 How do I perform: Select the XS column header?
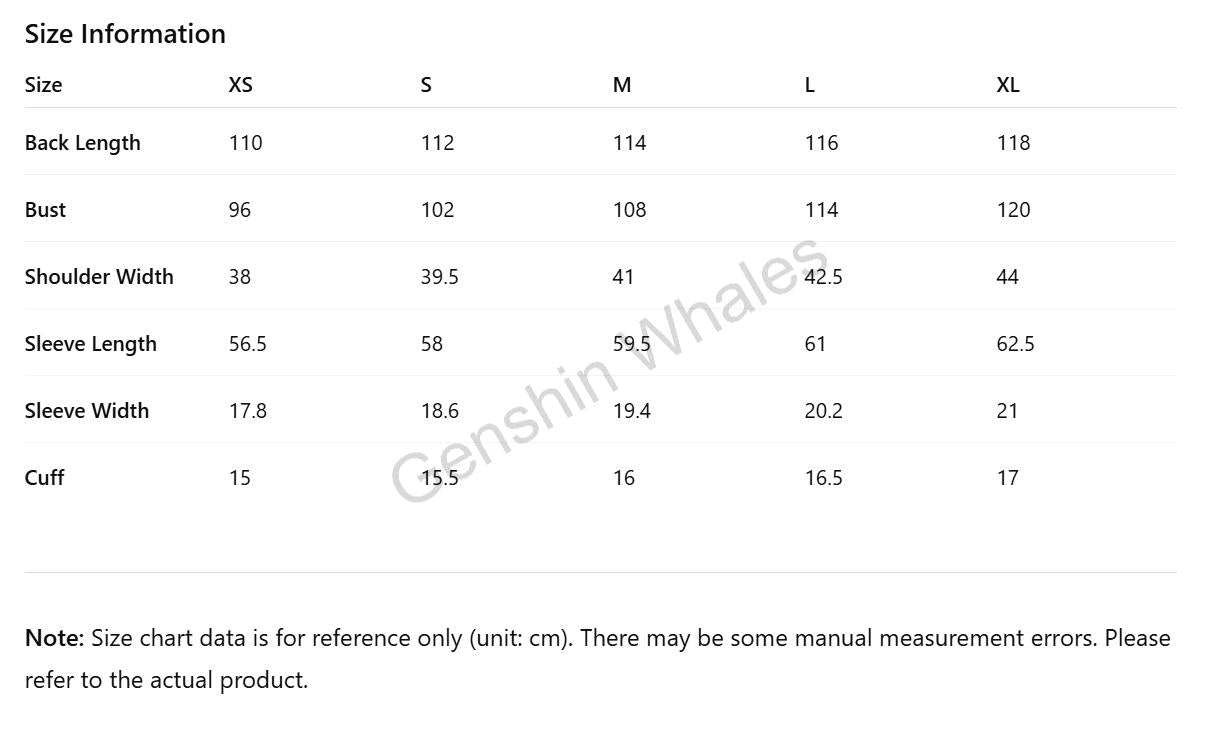(x=241, y=85)
